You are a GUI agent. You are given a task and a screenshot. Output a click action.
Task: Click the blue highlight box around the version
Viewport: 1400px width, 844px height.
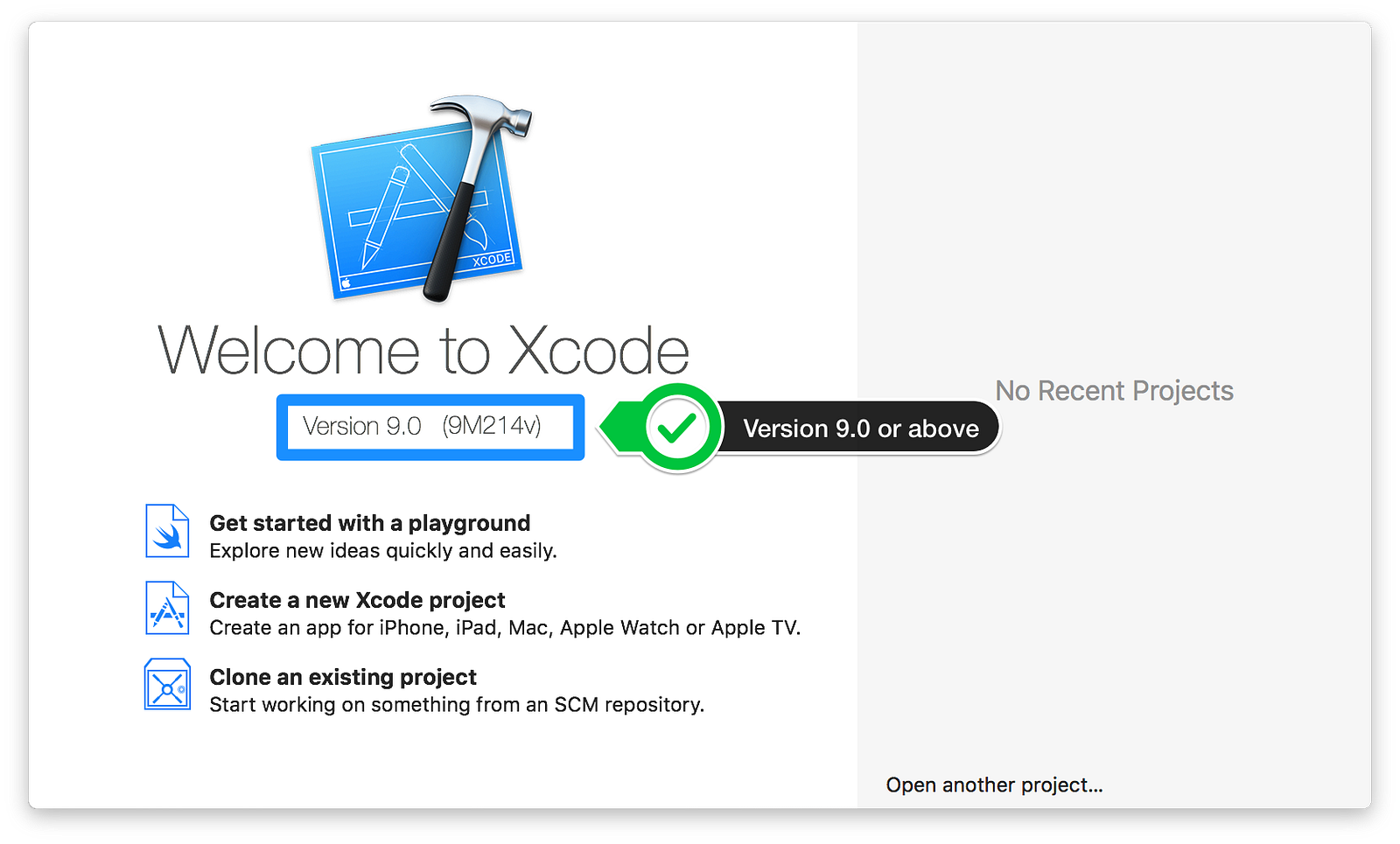pyautogui.click(x=430, y=427)
